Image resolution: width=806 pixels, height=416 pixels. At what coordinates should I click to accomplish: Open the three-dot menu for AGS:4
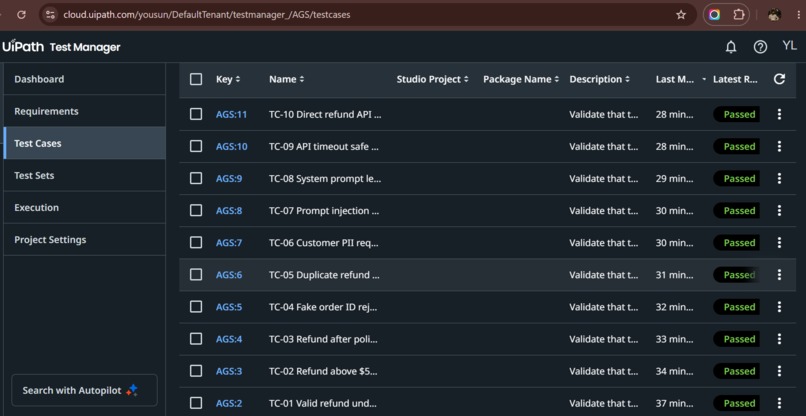[779, 339]
